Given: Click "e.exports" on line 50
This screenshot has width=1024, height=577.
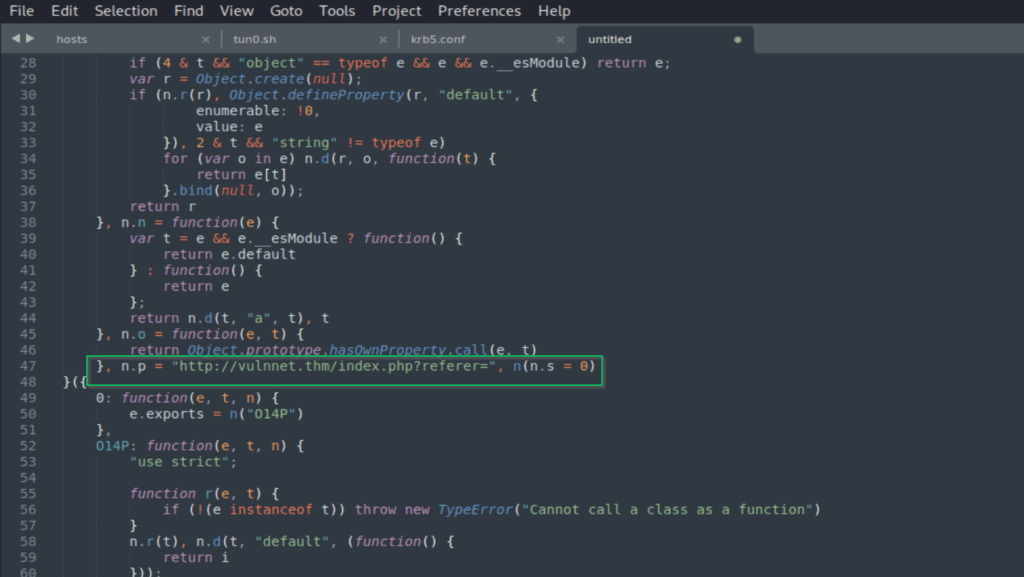Looking at the screenshot, I should pos(167,414).
